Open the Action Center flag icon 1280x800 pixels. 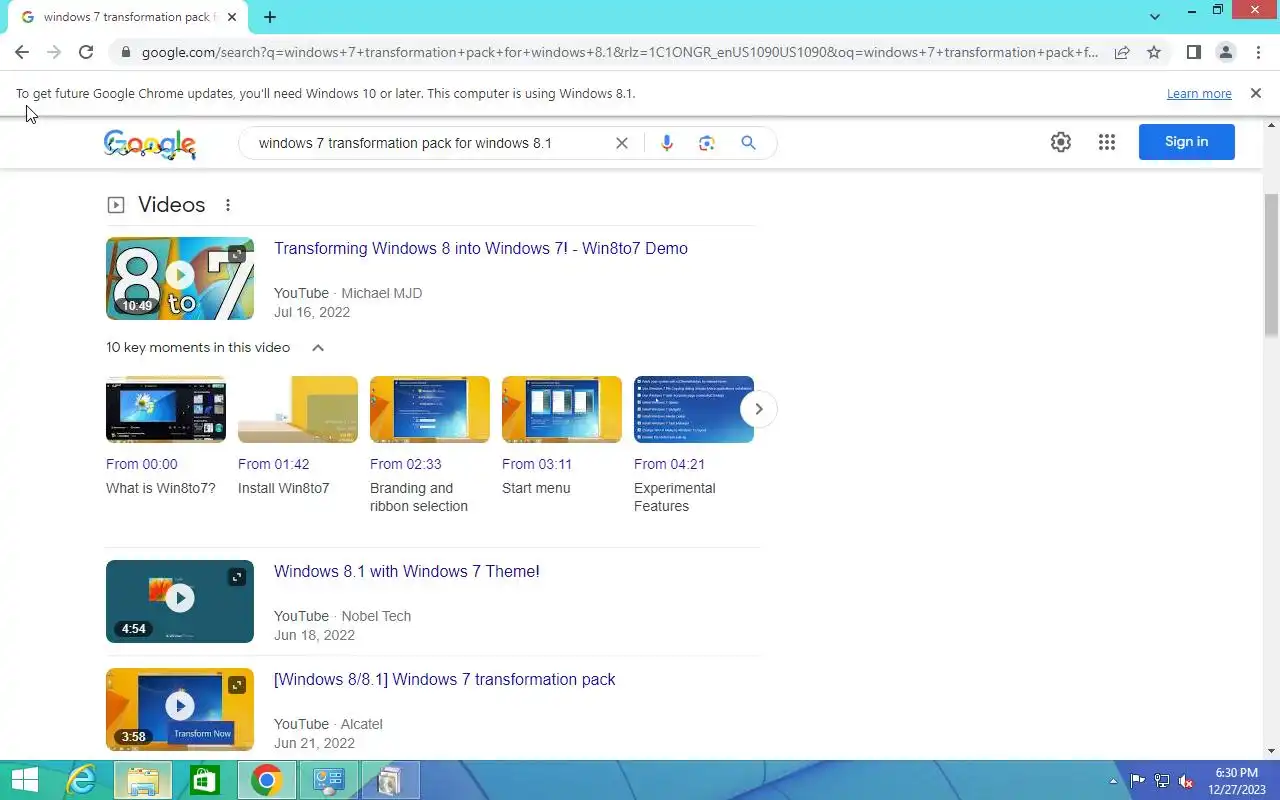[x=1138, y=781]
